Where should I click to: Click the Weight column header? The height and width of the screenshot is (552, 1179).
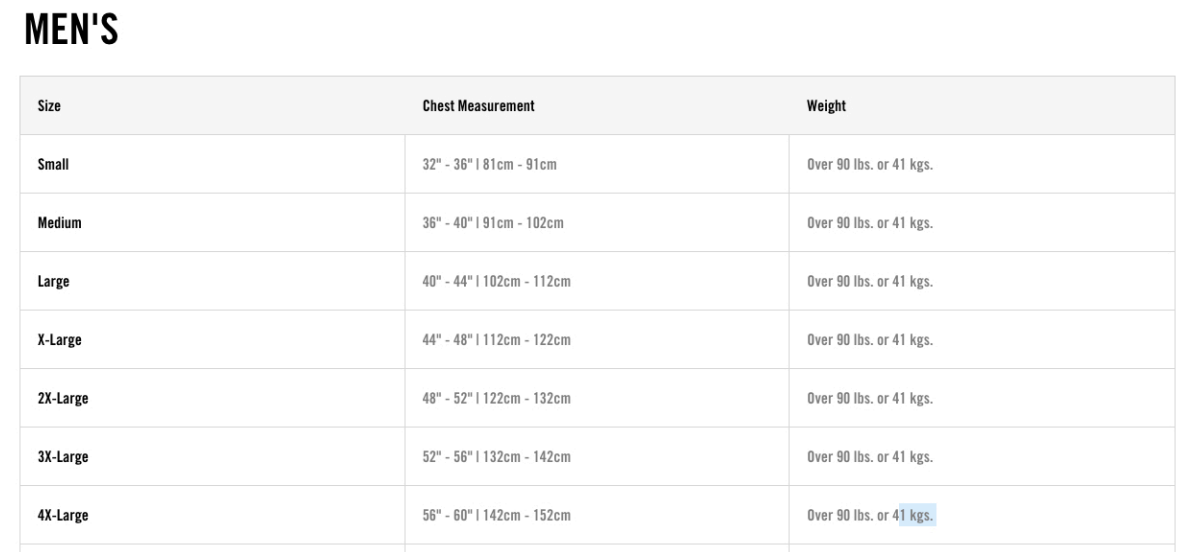(x=827, y=106)
